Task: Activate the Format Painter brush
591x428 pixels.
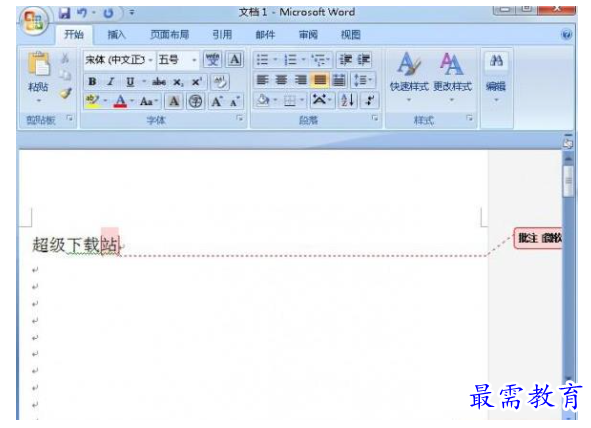Action: [x=66, y=93]
